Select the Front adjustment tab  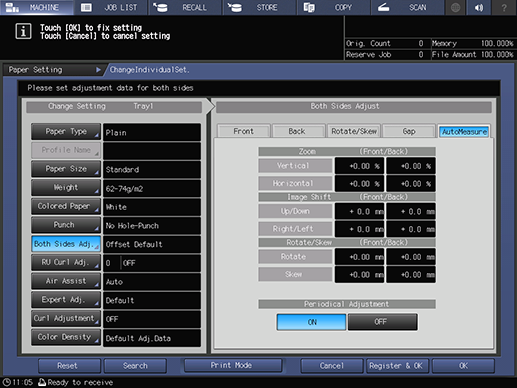(244, 131)
